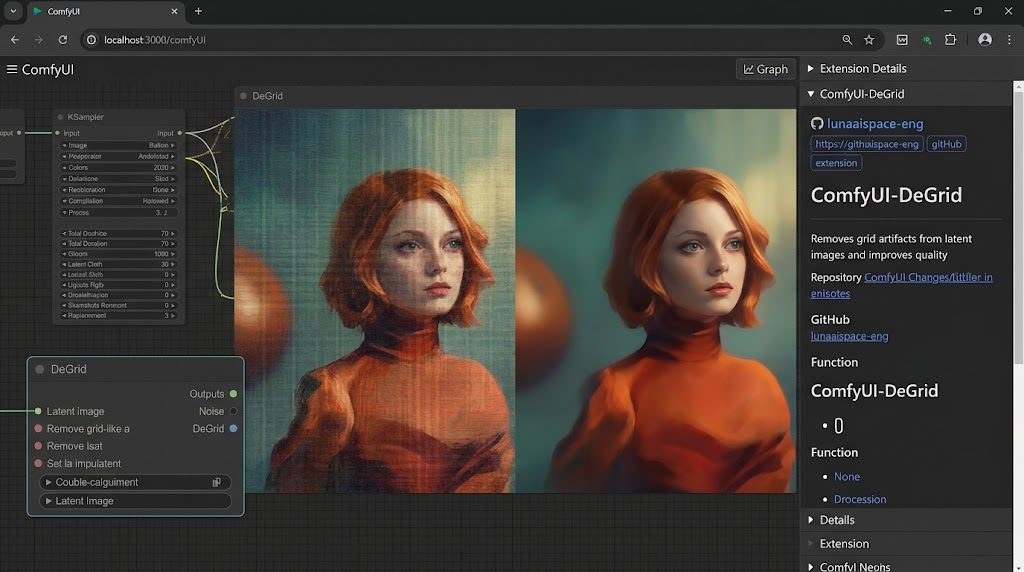Click the GitHub logo beside lunaaispace-eng heading
1024x572 pixels.
817,123
